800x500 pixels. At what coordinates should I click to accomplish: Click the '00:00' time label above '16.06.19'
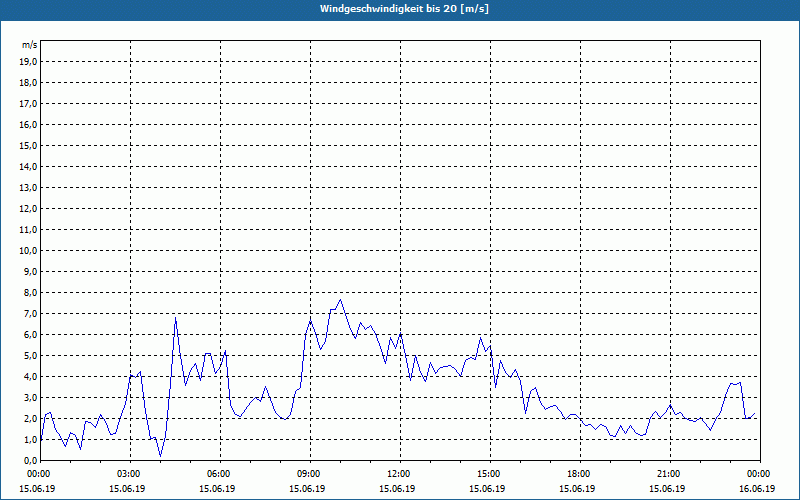tap(760, 474)
